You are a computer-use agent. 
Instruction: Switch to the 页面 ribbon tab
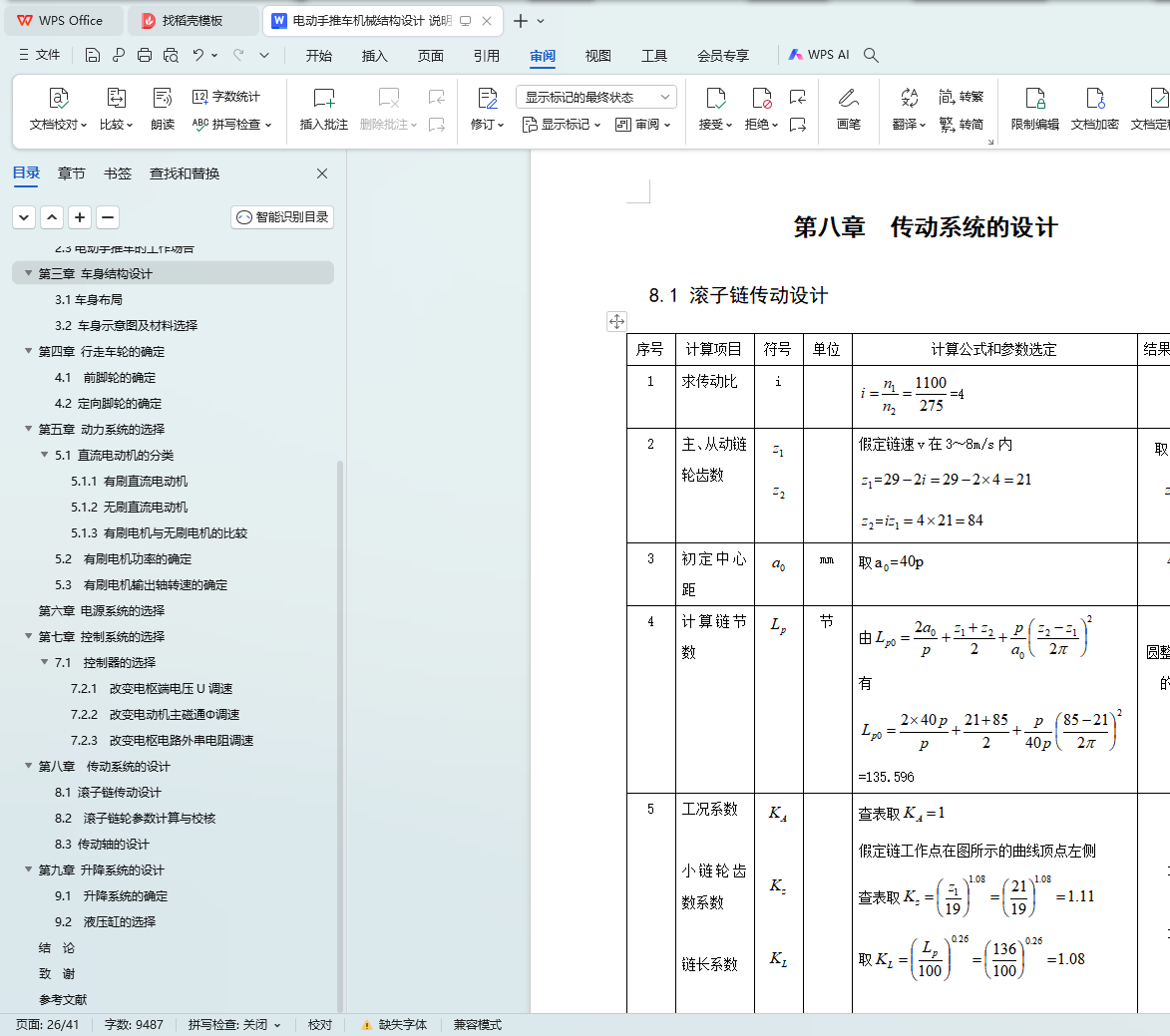point(431,56)
